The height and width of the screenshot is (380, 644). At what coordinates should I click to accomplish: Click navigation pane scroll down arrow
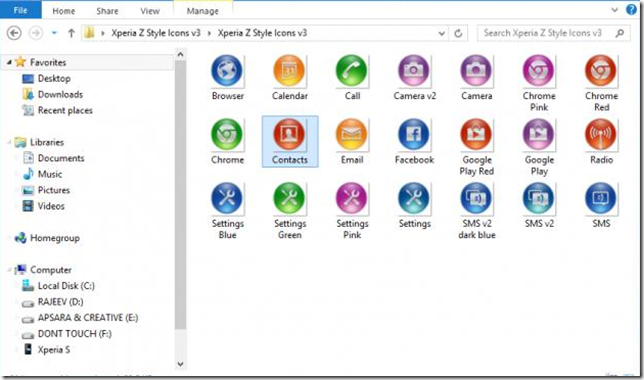click(x=180, y=364)
